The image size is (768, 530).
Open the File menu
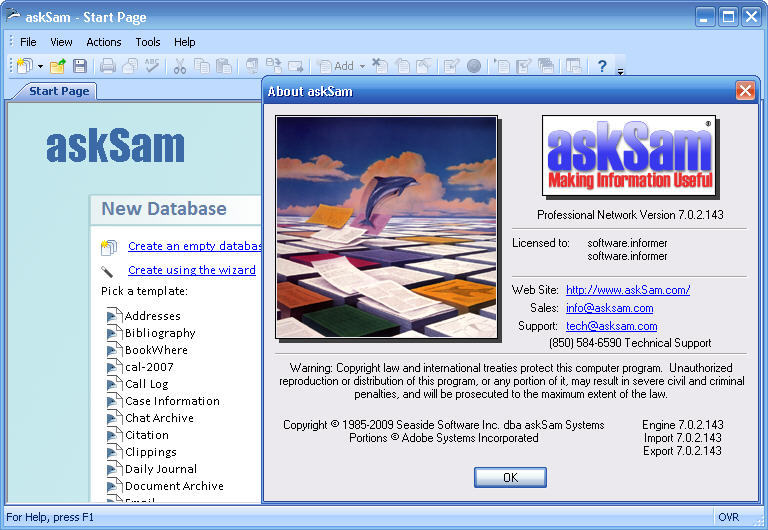(x=28, y=42)
